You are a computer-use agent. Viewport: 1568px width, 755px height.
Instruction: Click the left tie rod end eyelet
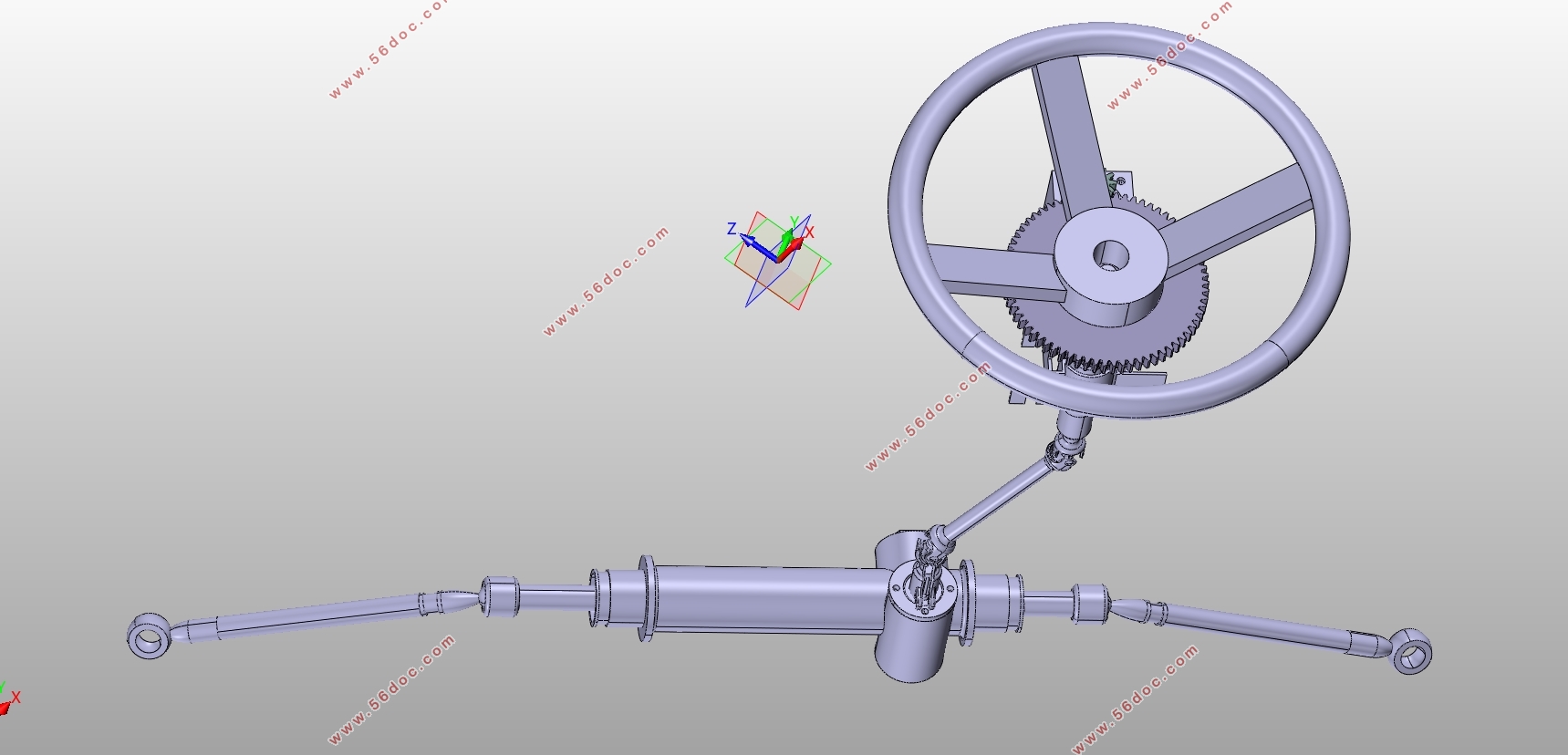(x=149, y=636)
